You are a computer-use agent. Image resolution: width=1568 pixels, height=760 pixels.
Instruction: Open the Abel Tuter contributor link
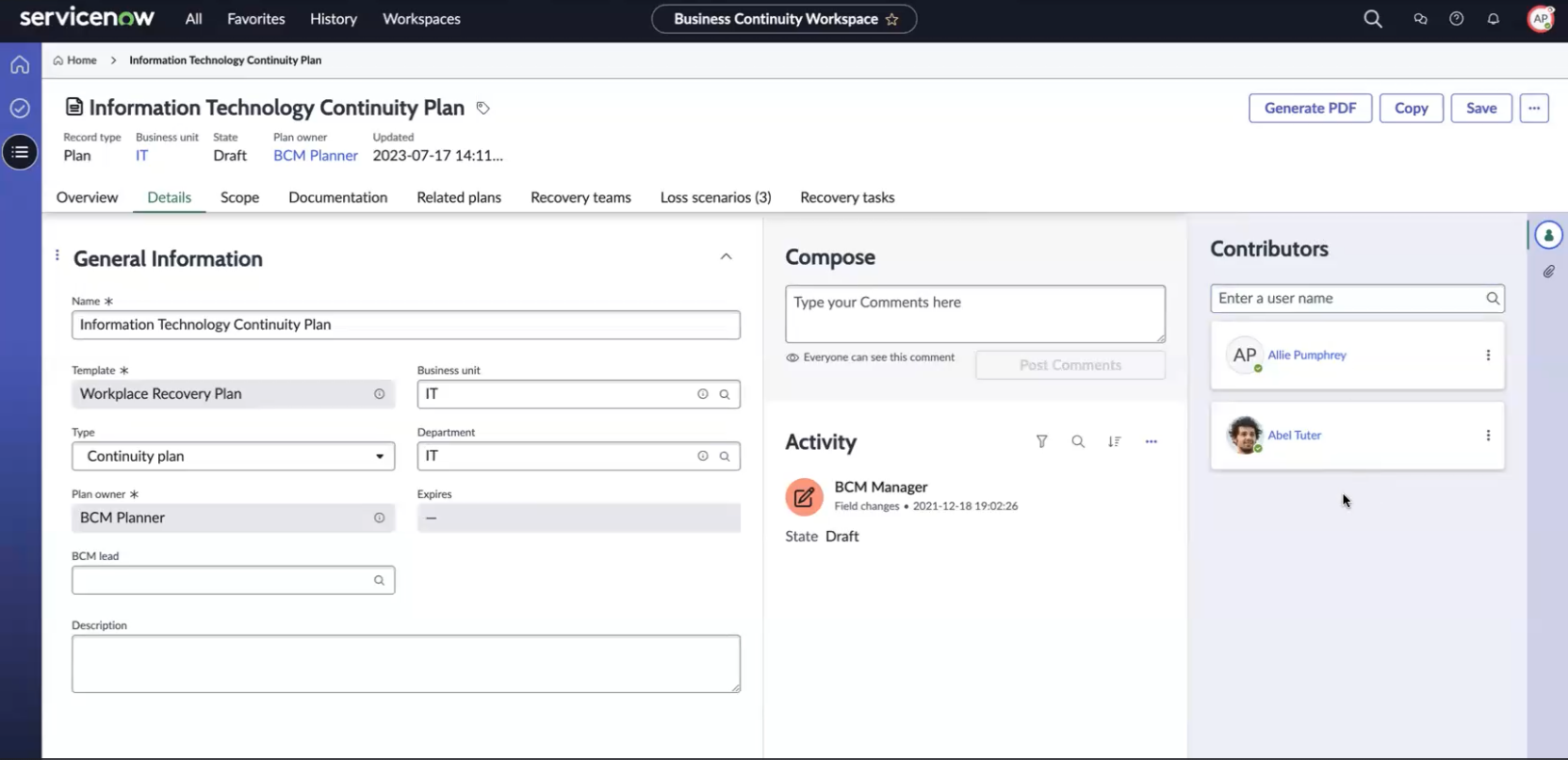(1294, 436)
